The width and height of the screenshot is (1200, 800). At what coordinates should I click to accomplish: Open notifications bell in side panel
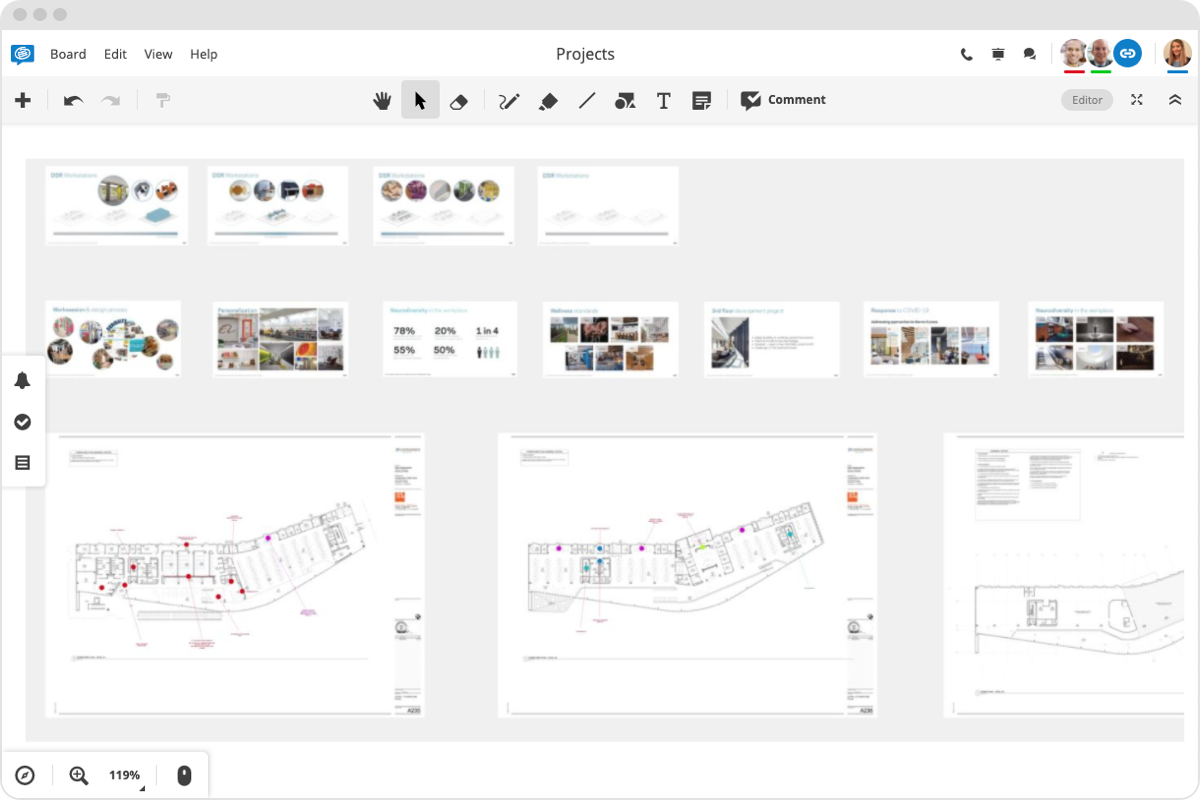point(23,380)
